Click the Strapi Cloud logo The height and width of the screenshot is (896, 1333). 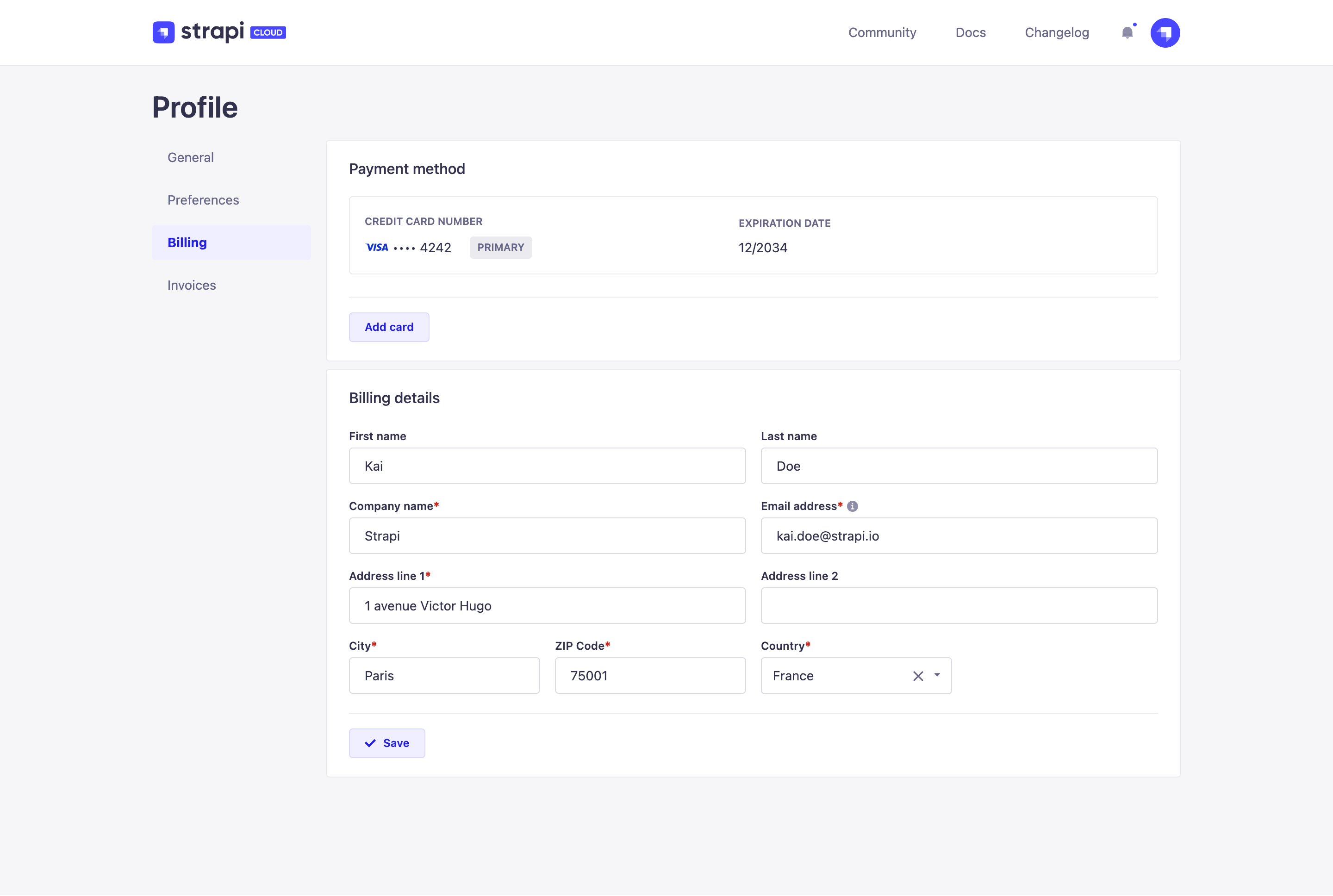pyautogui.click(x=219, y=32)
